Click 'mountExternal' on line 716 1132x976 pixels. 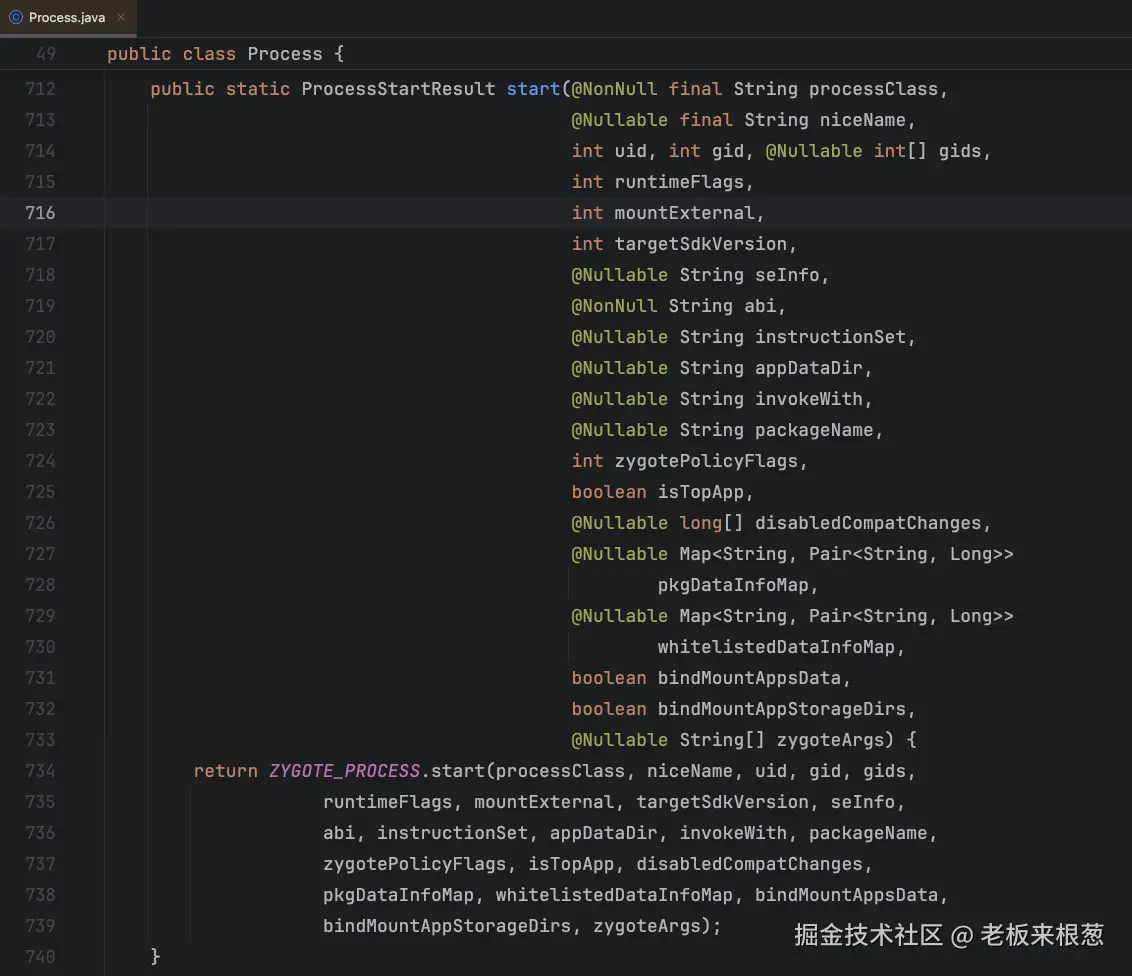pyautogui.click(x=684, y=213)
